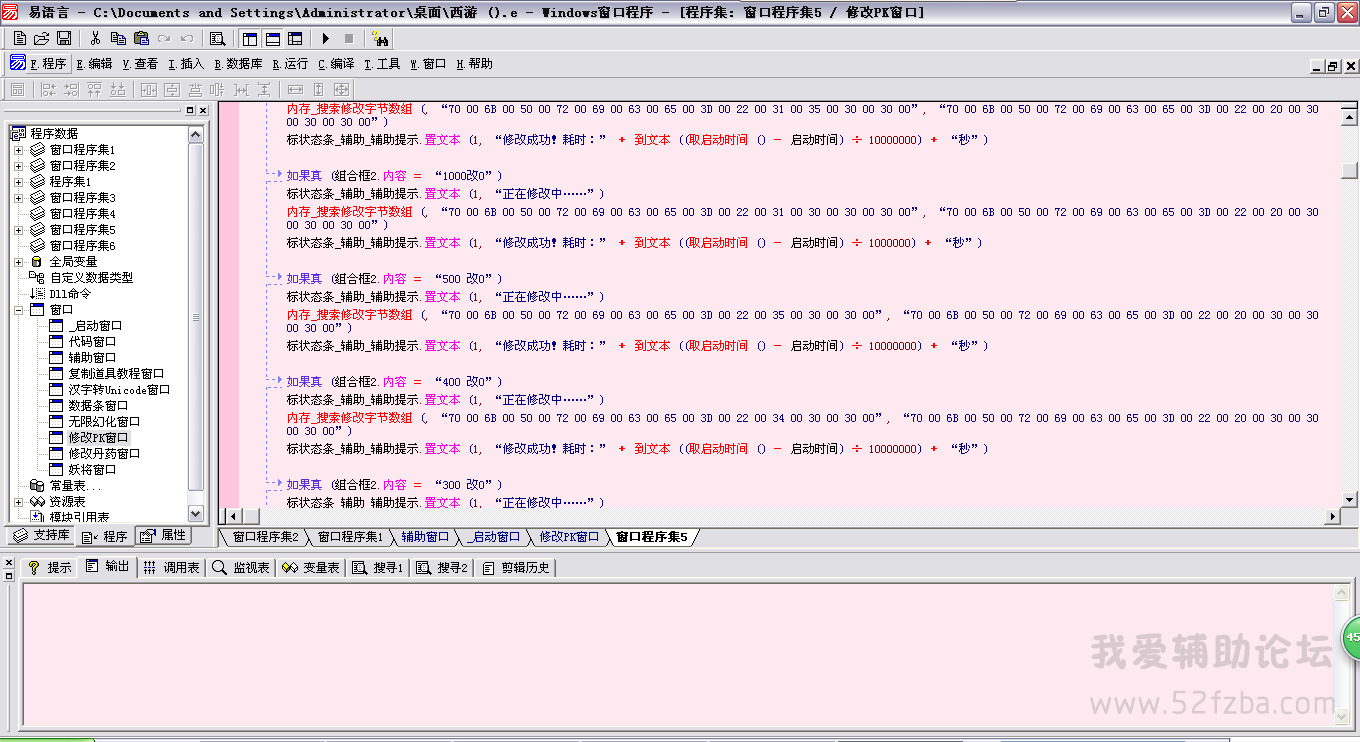Toggle the second window layout view button
Screen dimensions: 1360x742
272,38
